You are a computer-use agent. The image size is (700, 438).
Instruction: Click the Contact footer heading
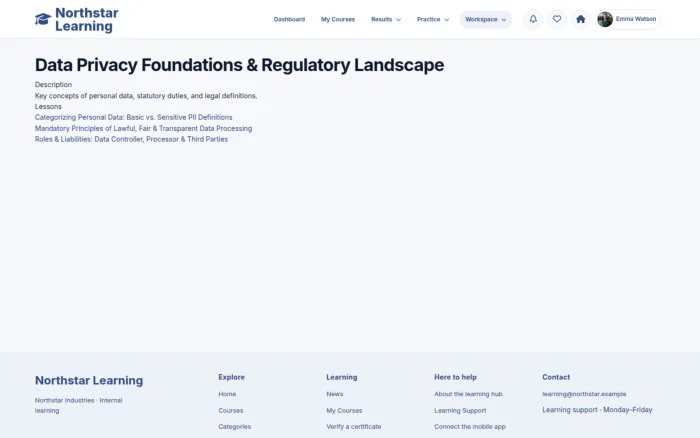[556, 377]
